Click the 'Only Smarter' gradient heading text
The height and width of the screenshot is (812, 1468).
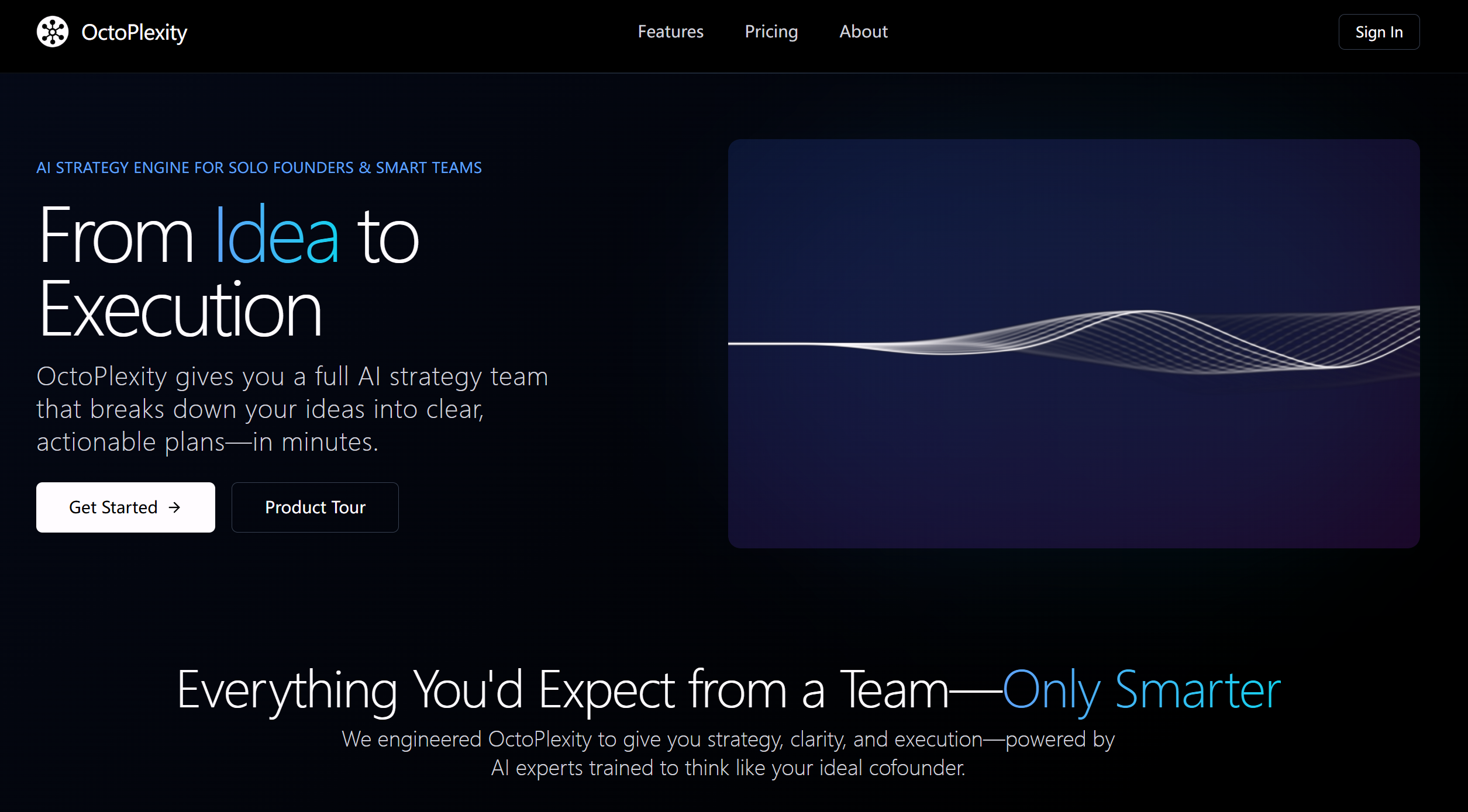(1141, 690)
